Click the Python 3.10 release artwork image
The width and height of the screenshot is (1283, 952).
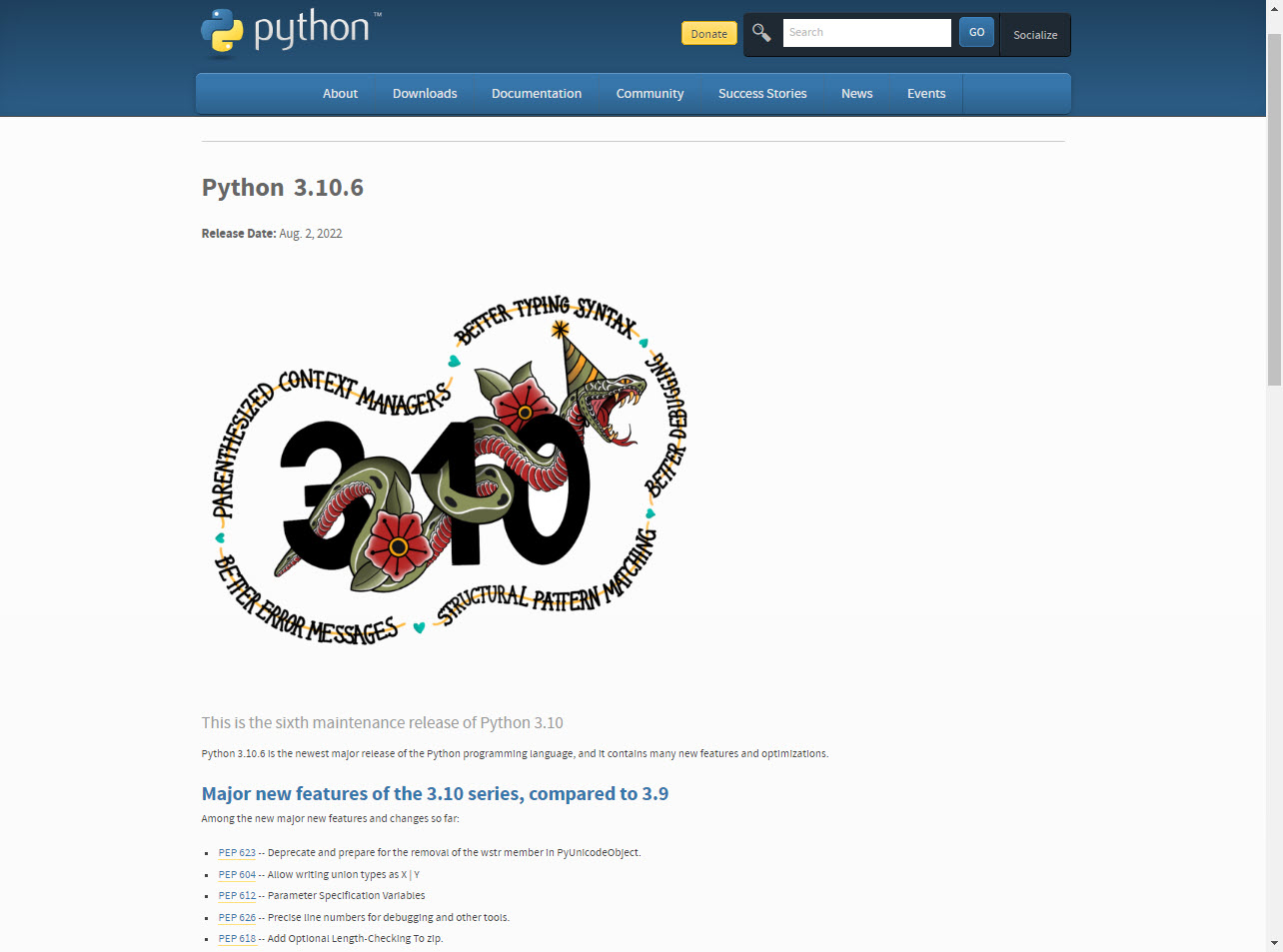(450, 470)
